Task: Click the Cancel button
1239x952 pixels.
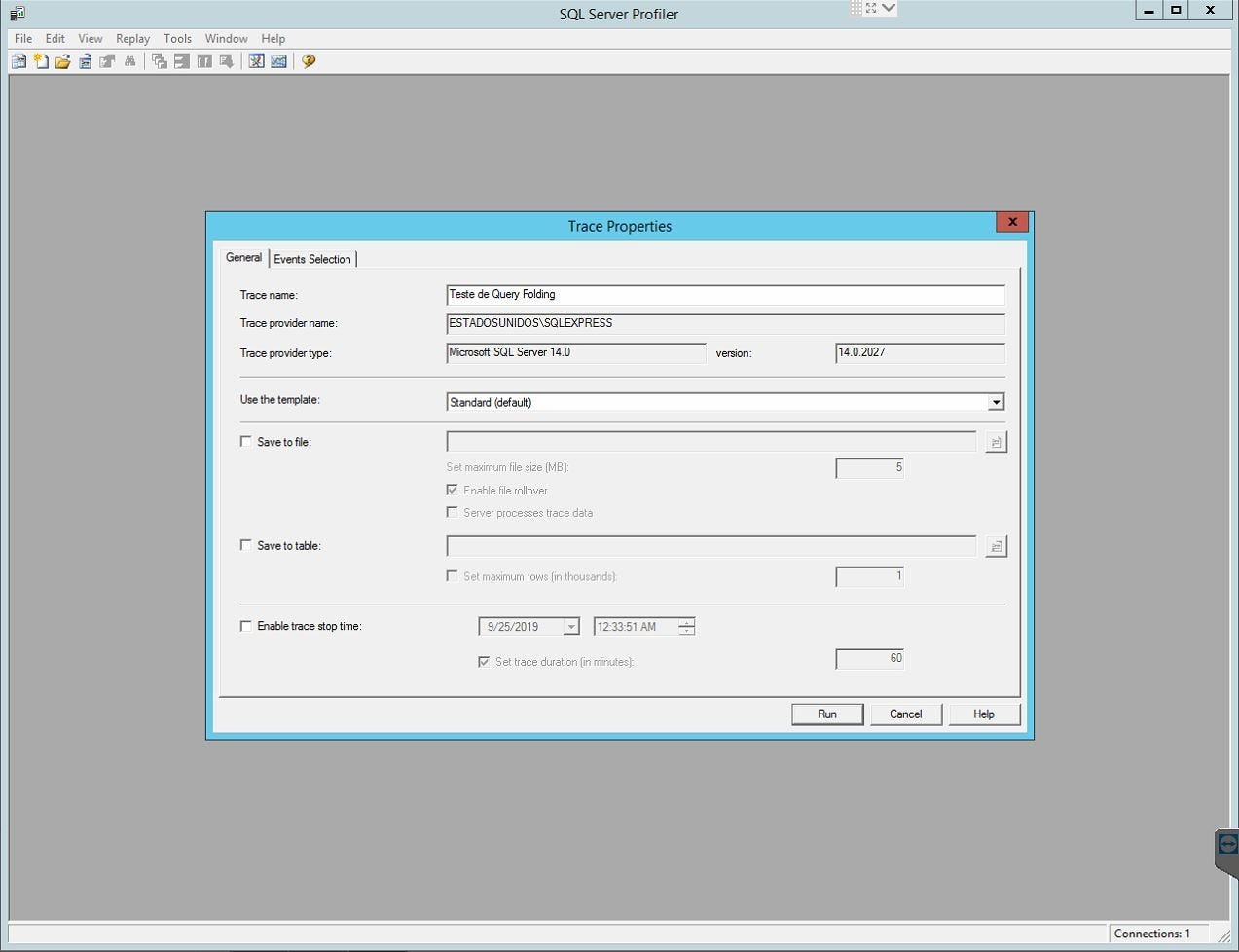Action: 905,714
